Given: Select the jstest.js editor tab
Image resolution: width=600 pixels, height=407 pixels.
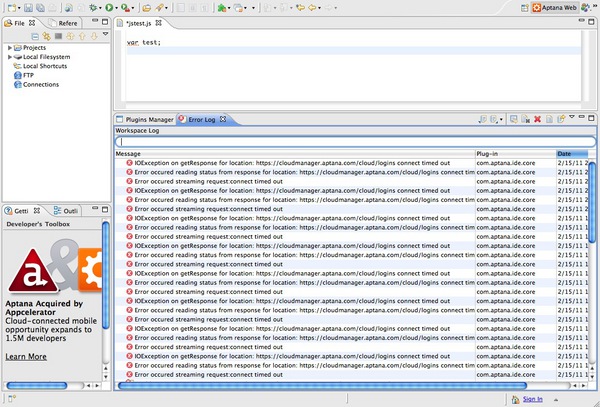Looking at the screenshot, I should (x=139, y=23).
